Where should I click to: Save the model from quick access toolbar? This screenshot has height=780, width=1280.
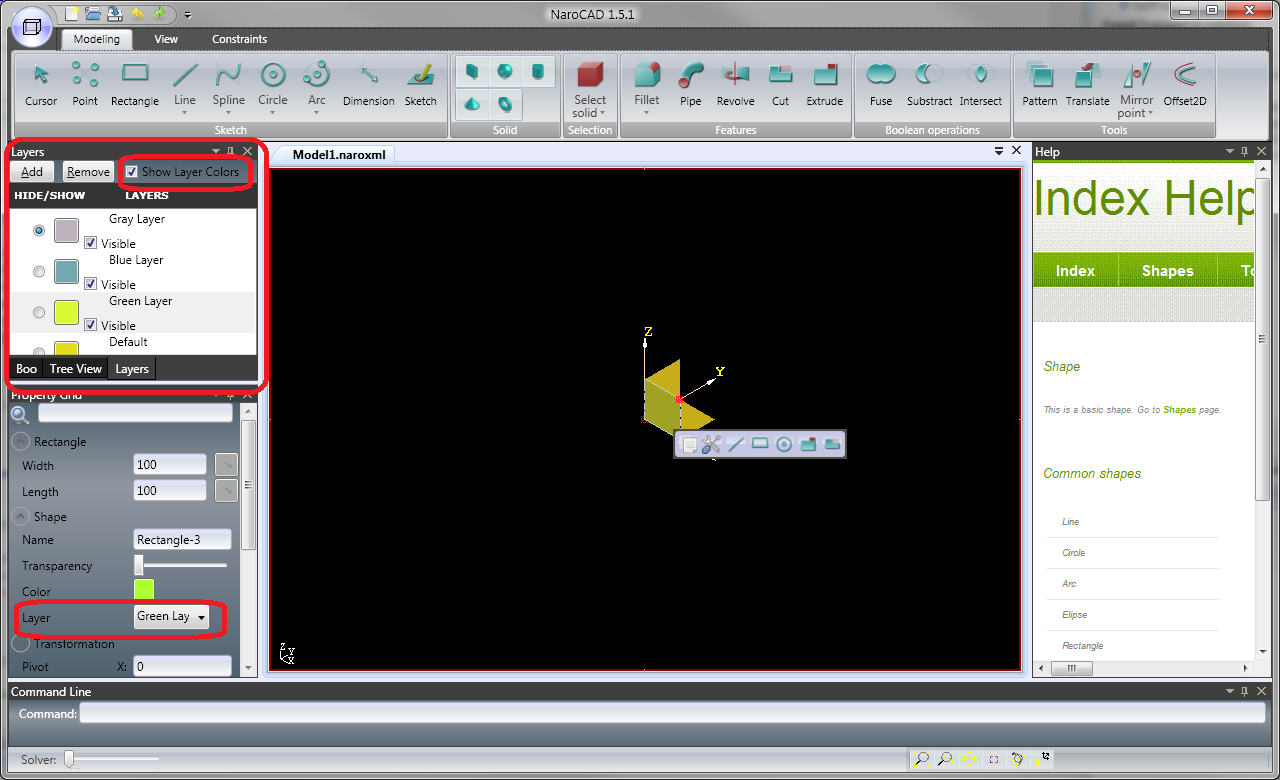(x=115, y=14)
